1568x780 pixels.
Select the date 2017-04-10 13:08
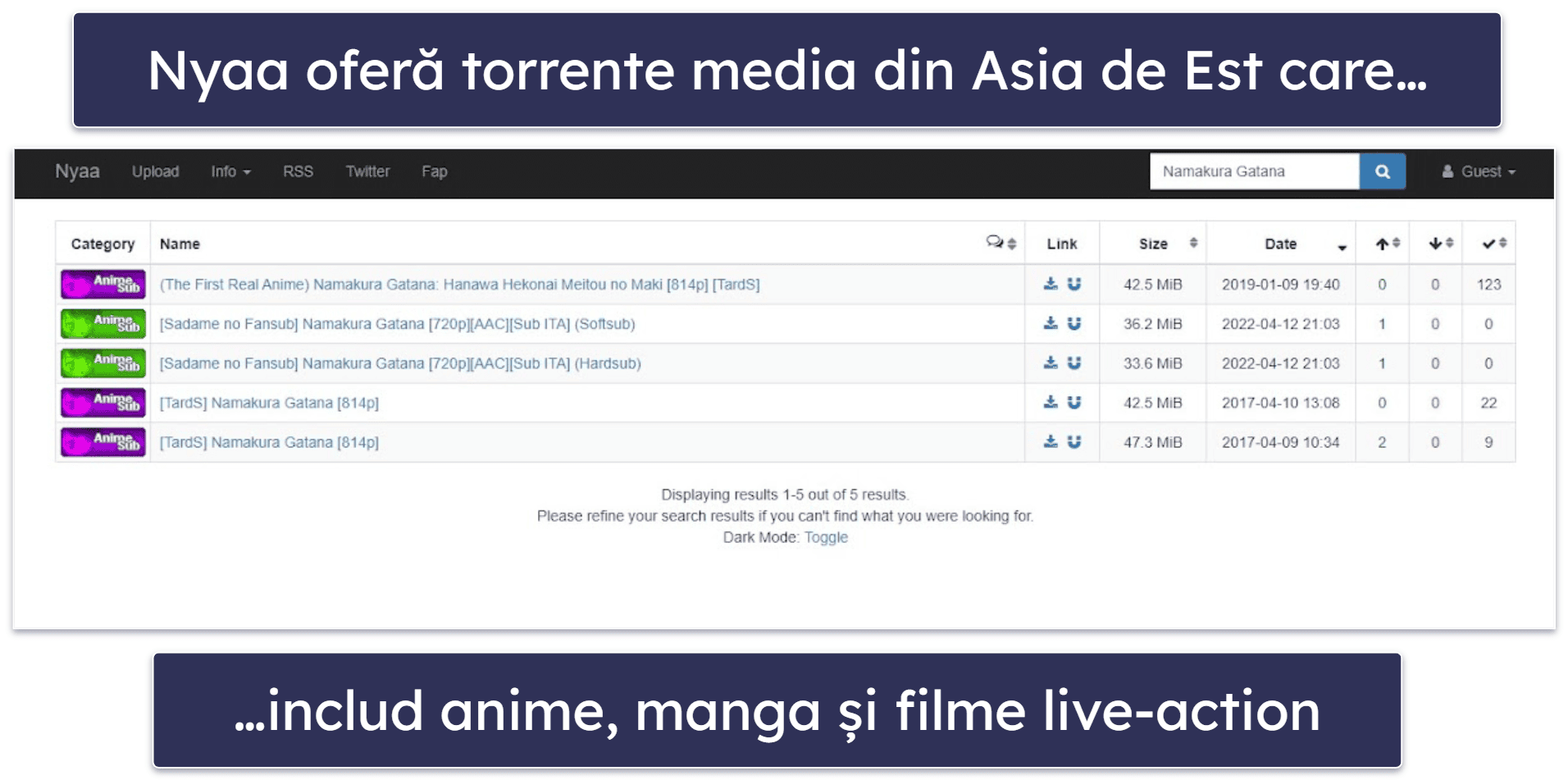click(1281, 403)
